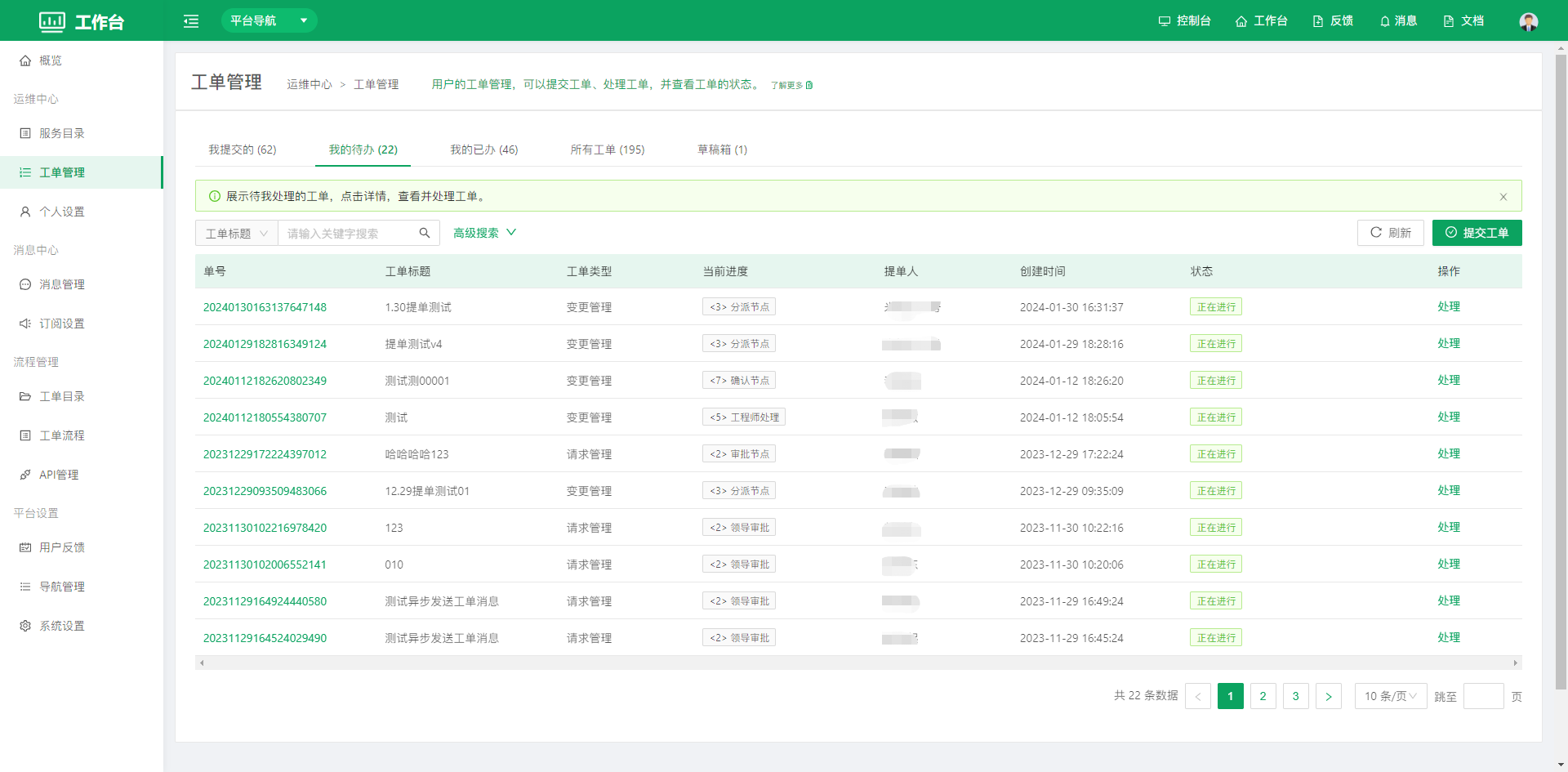Click the search magnifier icon
The height and width of the screenshot is (772, 1568).
(x=425, y=233)
